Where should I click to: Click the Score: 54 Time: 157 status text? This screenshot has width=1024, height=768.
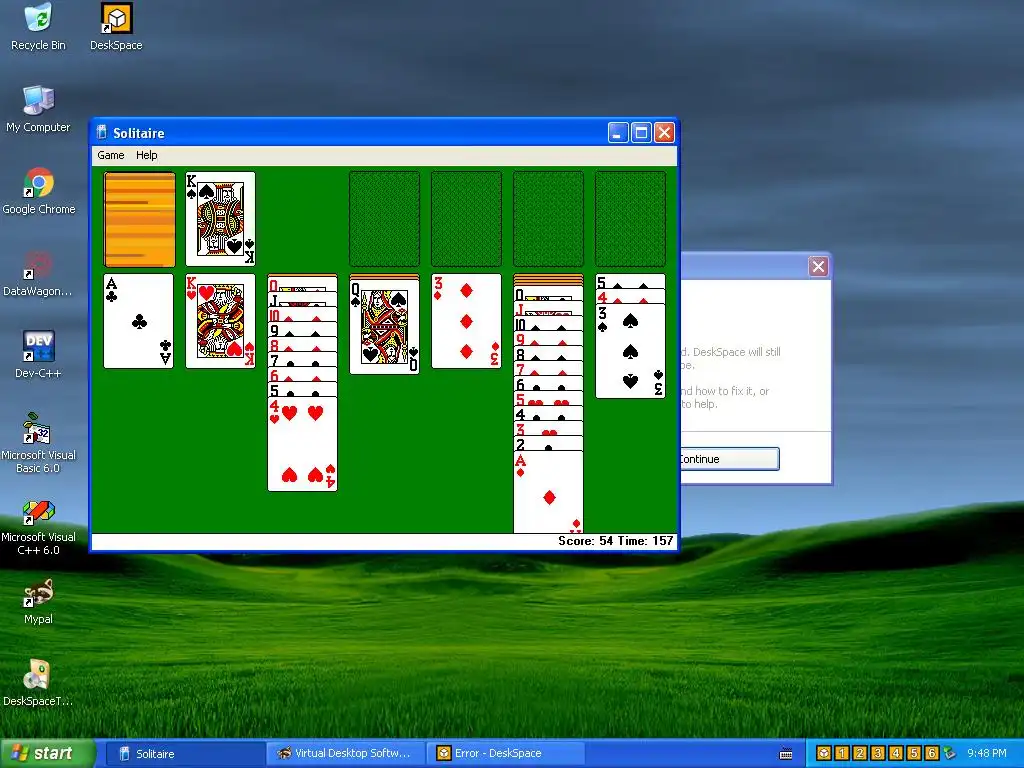[x=615, y=541]
